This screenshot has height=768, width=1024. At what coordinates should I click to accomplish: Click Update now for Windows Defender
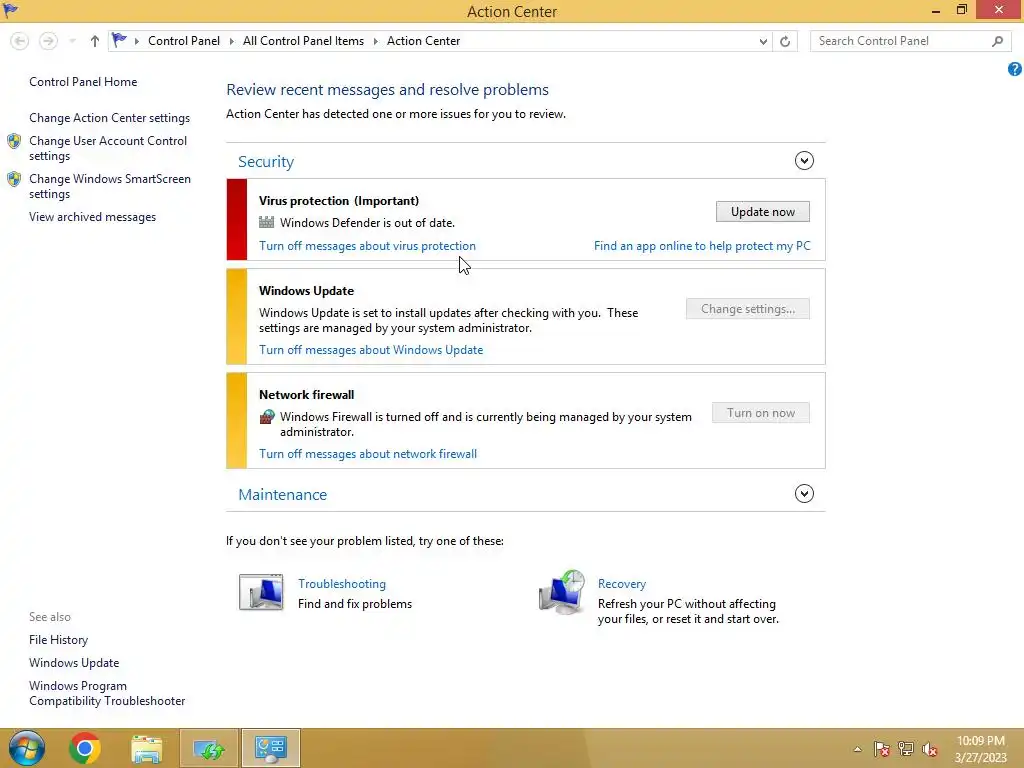[x=762, y=212]
